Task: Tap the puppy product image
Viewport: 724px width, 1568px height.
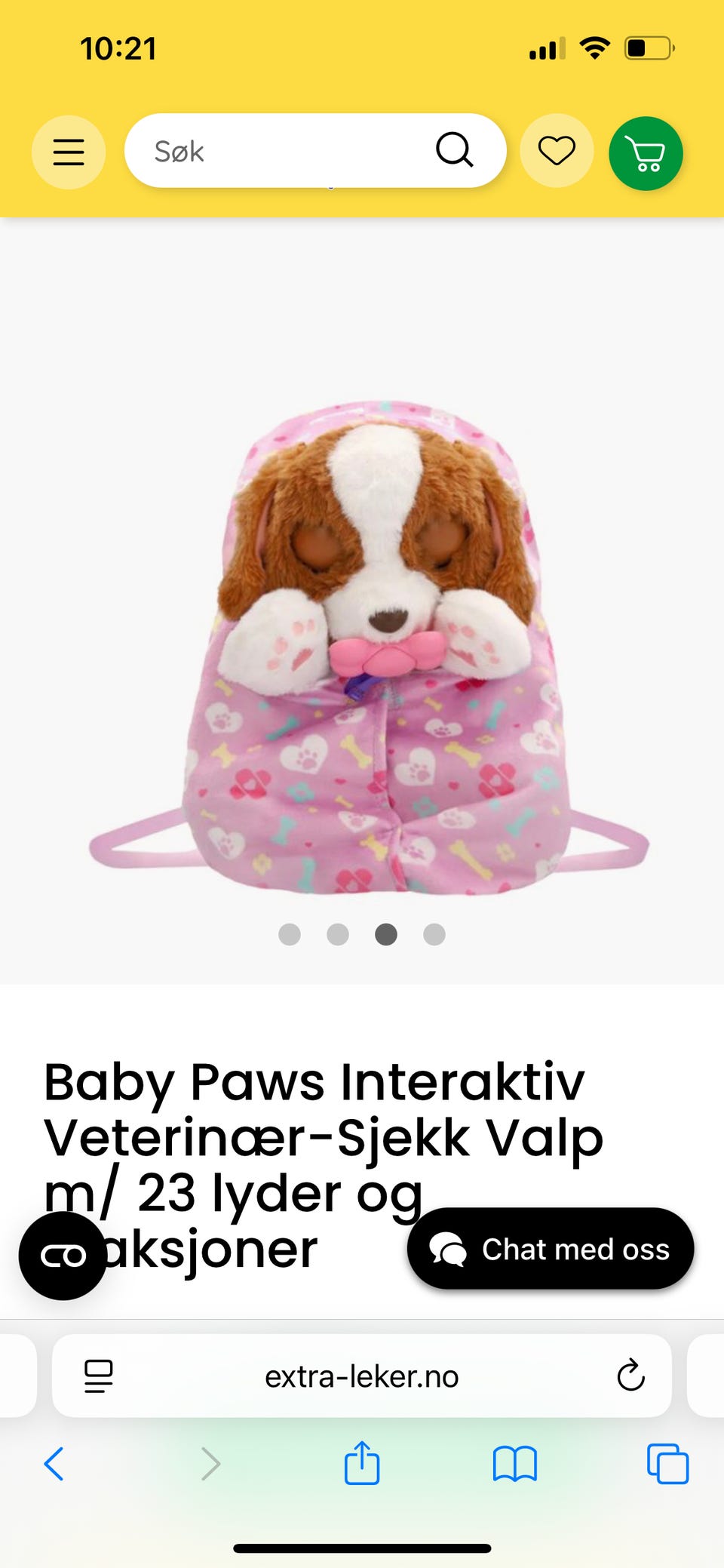Action: click(370, 647)
